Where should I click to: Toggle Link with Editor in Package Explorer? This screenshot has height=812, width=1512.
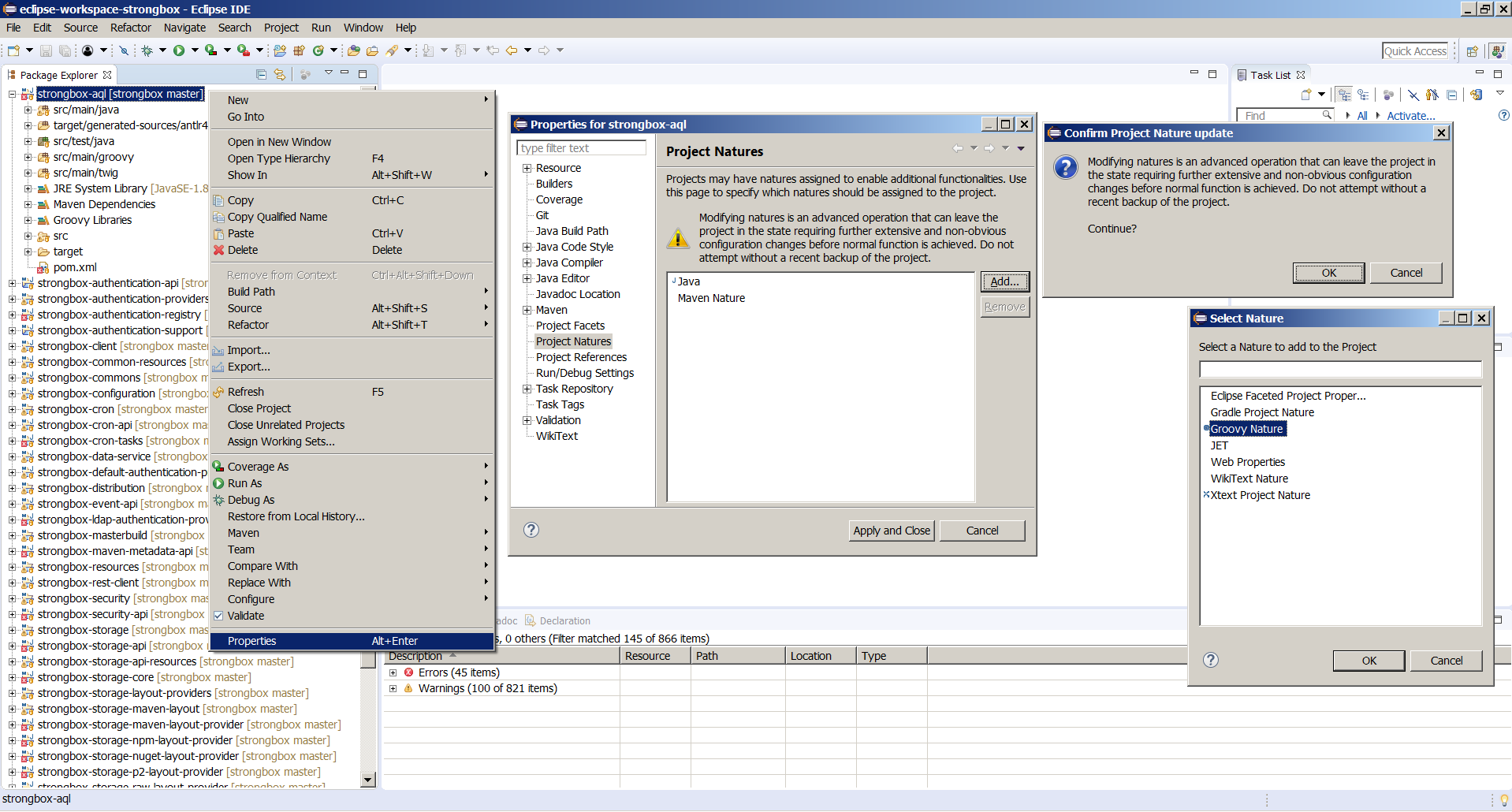(280, 74)
